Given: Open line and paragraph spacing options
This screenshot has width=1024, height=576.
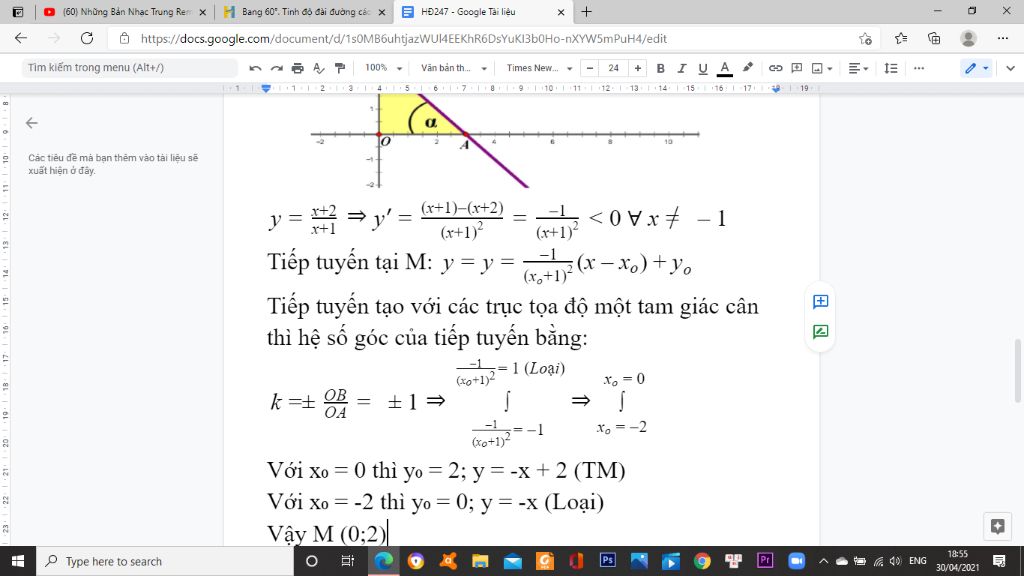Looking at the screenshot, I should click(x=891, y=68).
